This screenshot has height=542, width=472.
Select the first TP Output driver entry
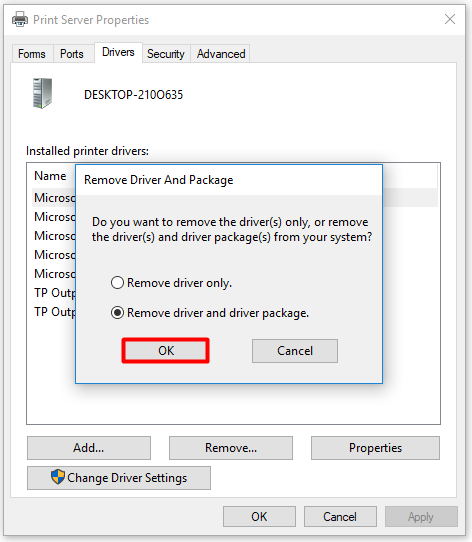[54, 293]
